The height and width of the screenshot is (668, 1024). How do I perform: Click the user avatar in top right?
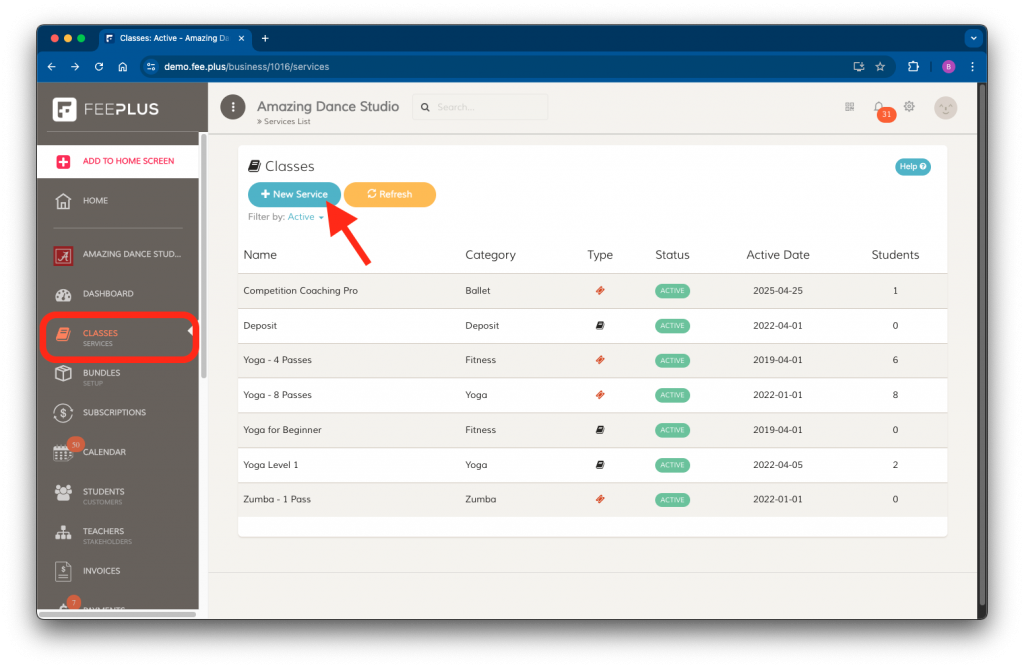tap(945, 108)
